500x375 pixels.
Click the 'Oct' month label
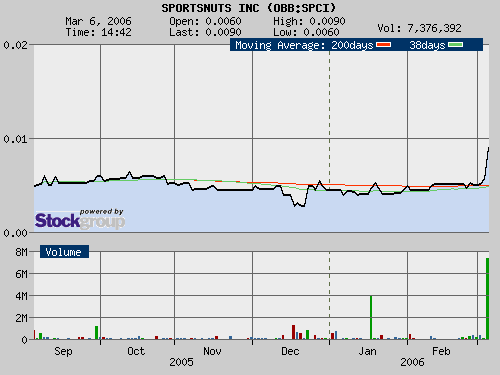[x=136, y=351]
